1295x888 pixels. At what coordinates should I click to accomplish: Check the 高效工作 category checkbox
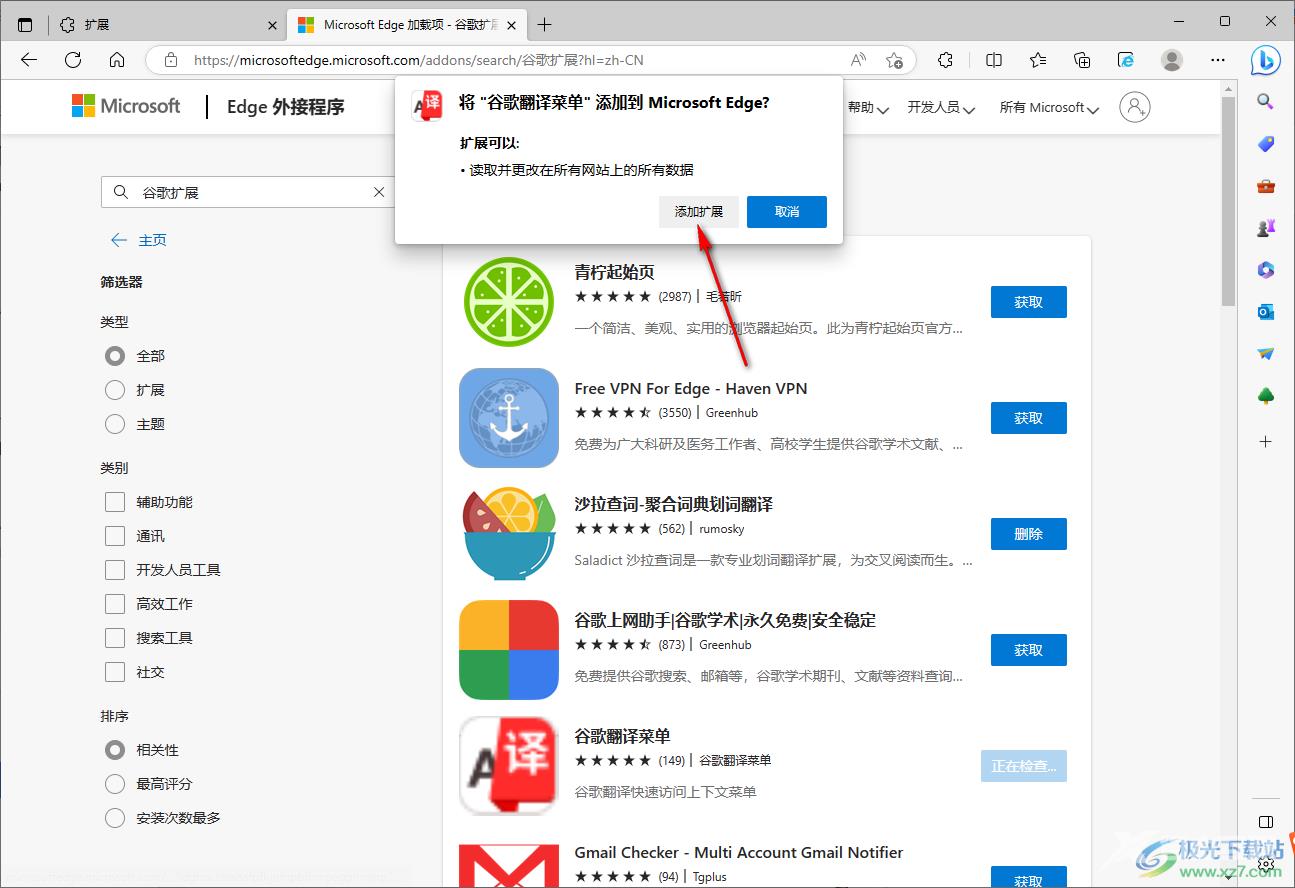115,604
